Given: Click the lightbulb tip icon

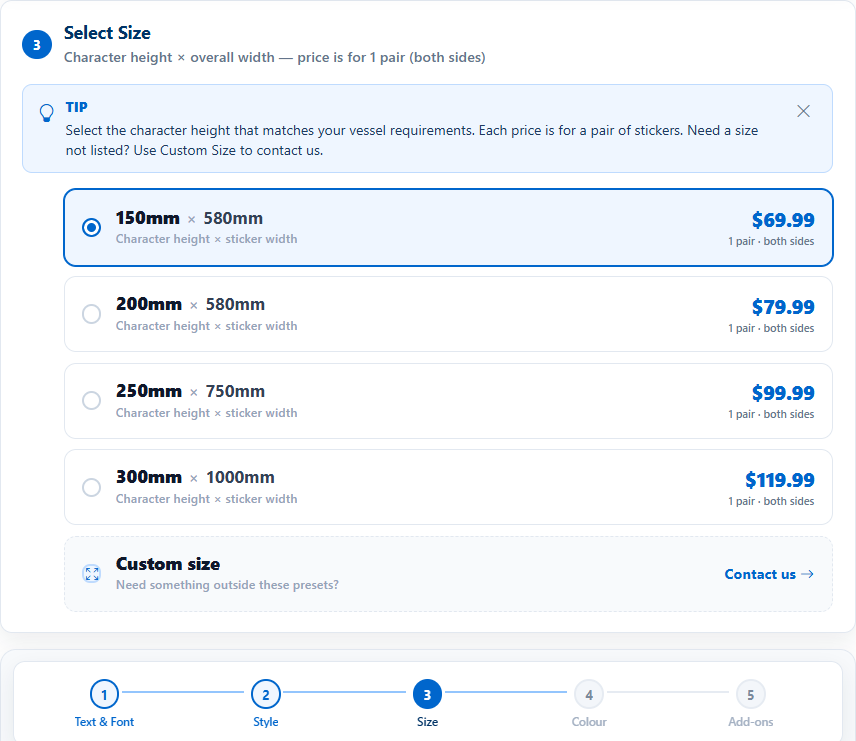Looking at the screenshot, I should click(x=47, y=113).
